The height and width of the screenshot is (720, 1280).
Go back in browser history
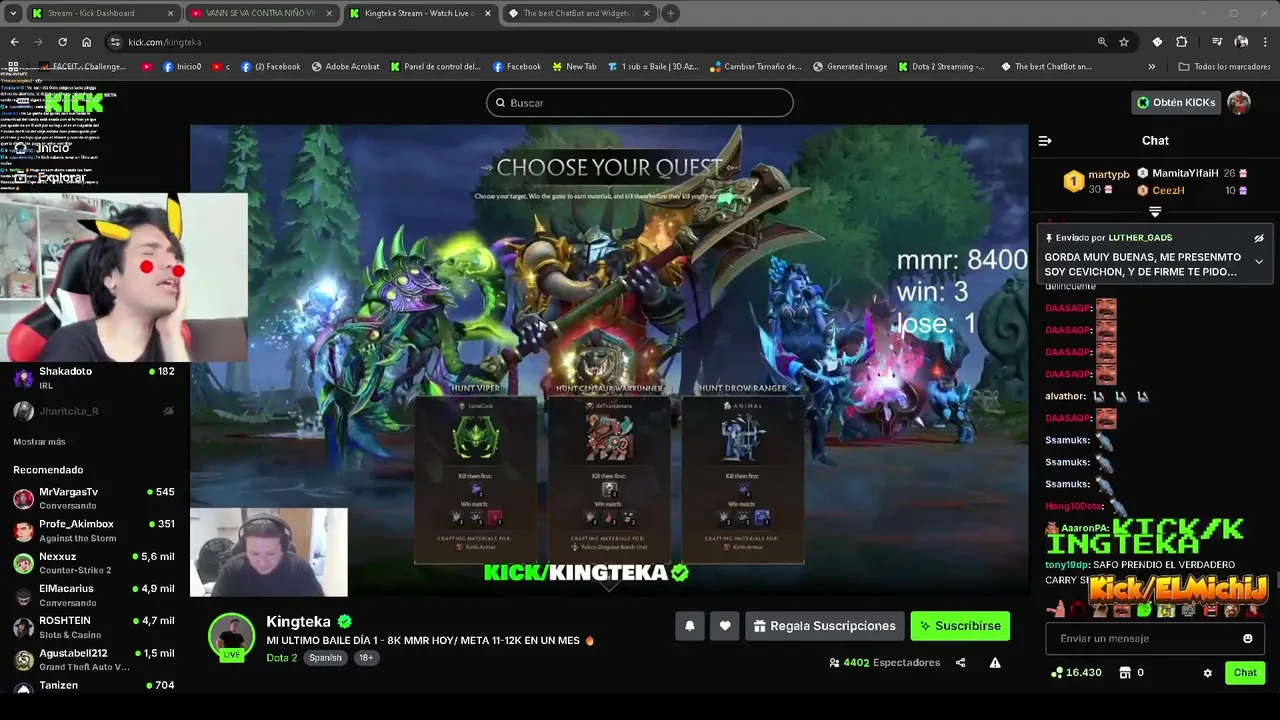click(14, 42)
